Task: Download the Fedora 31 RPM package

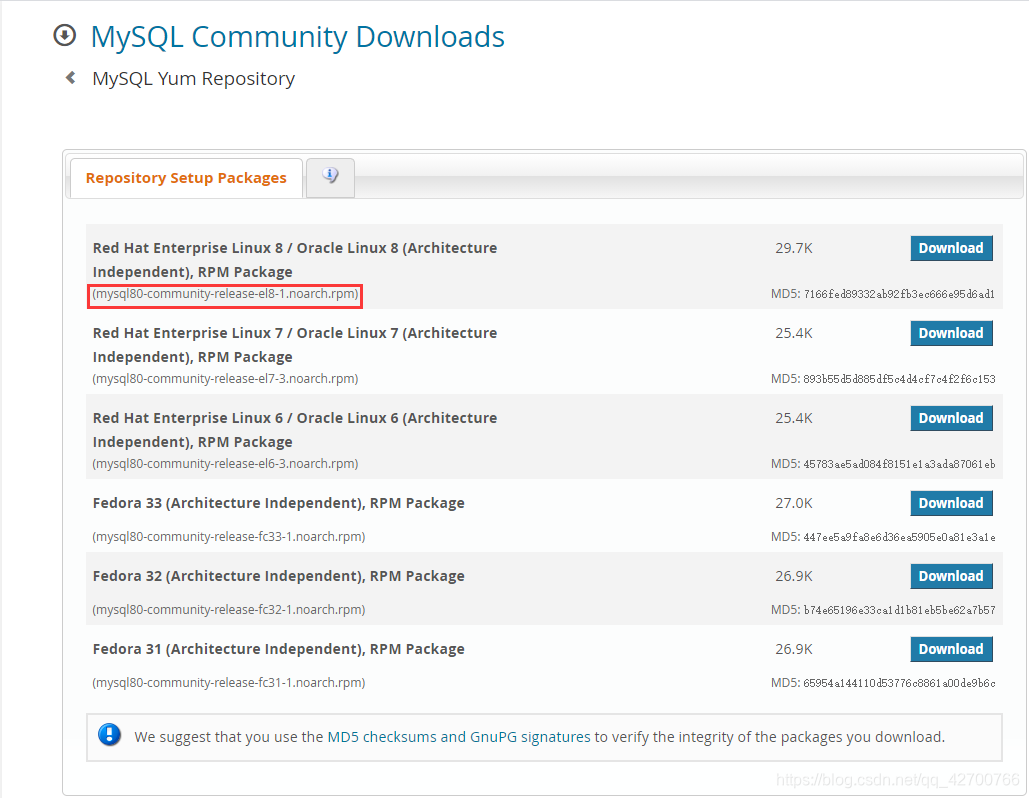Action: [951, 648]
